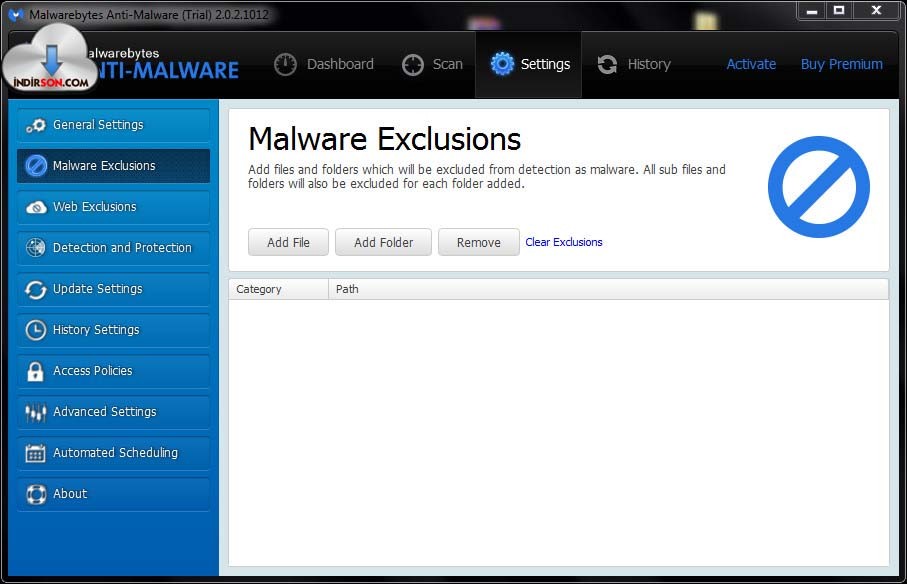Screen dimensions: 907x584
Task: Open History Settings page
Action: 113,330
